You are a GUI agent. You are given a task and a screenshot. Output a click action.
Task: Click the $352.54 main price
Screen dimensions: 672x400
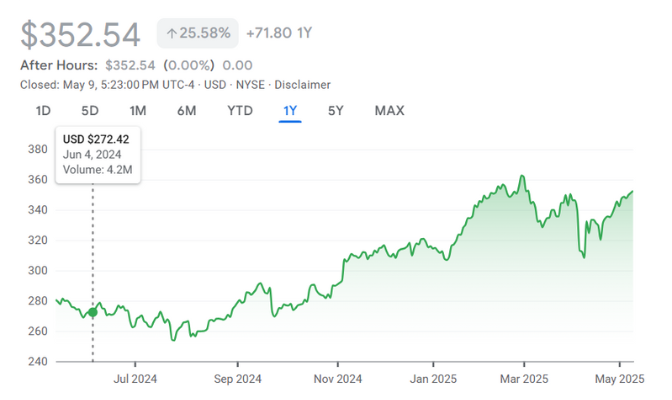point(81,34)
